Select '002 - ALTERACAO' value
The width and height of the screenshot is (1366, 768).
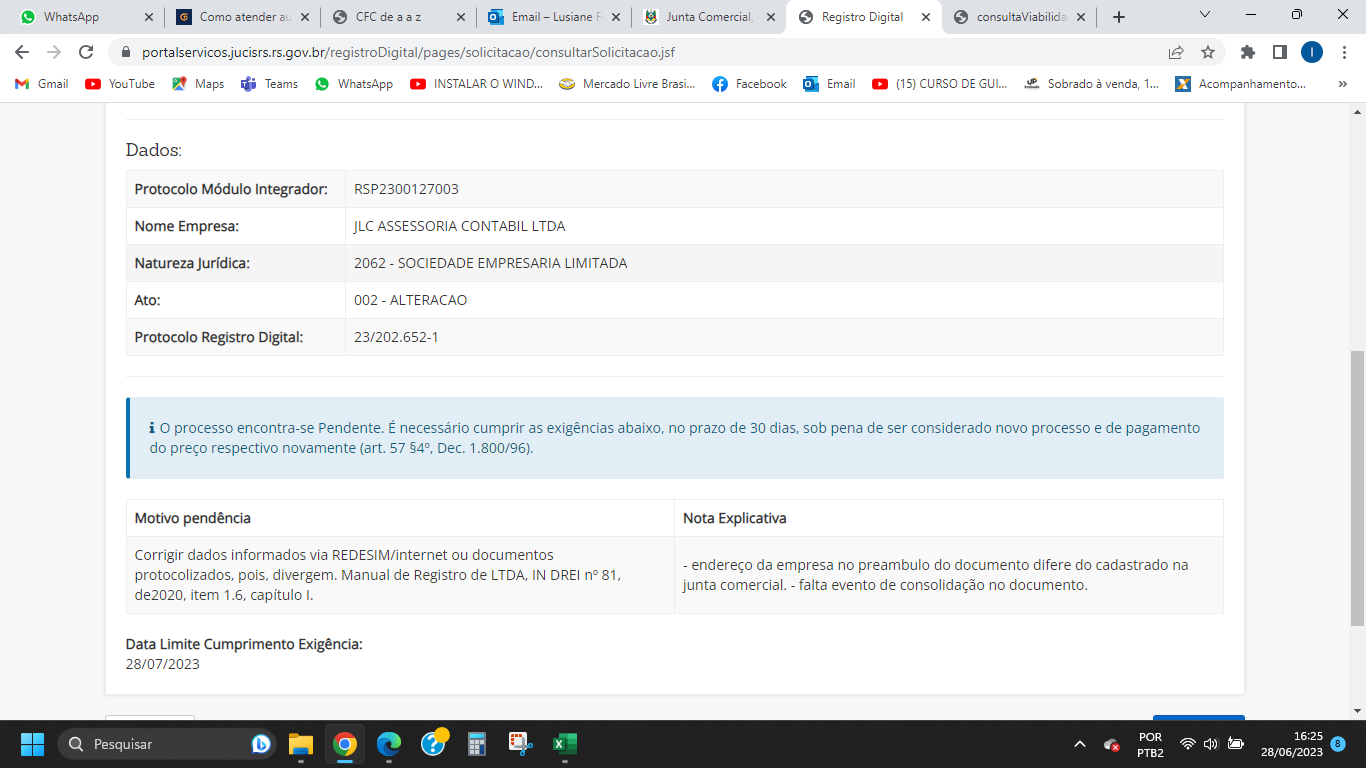410,300
